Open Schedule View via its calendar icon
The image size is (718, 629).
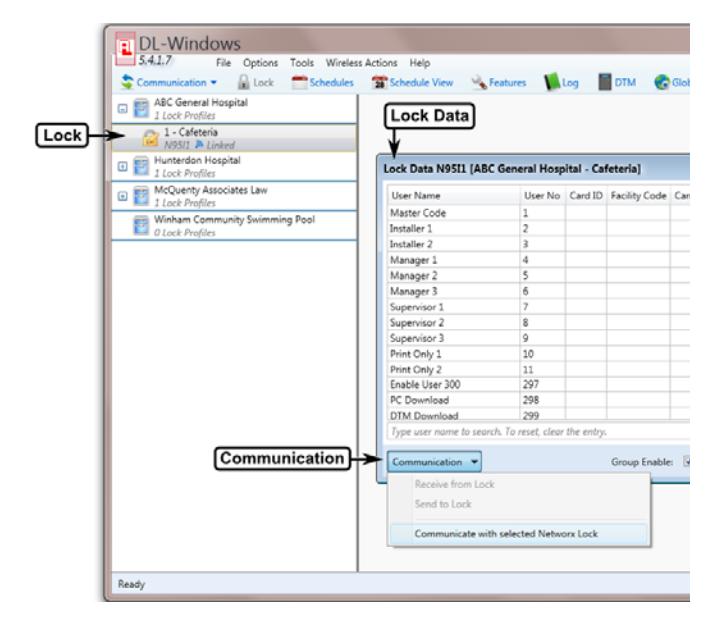click(379, 83)
